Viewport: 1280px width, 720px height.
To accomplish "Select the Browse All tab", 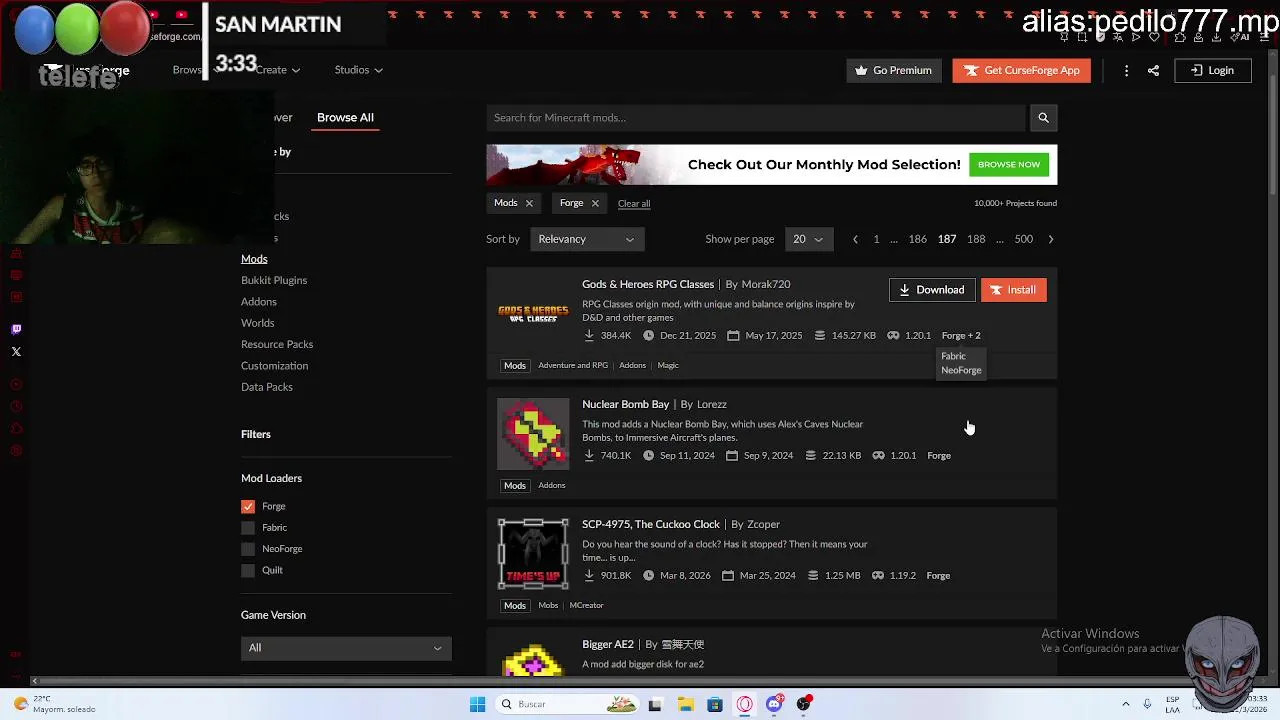I will coord(345,118).
